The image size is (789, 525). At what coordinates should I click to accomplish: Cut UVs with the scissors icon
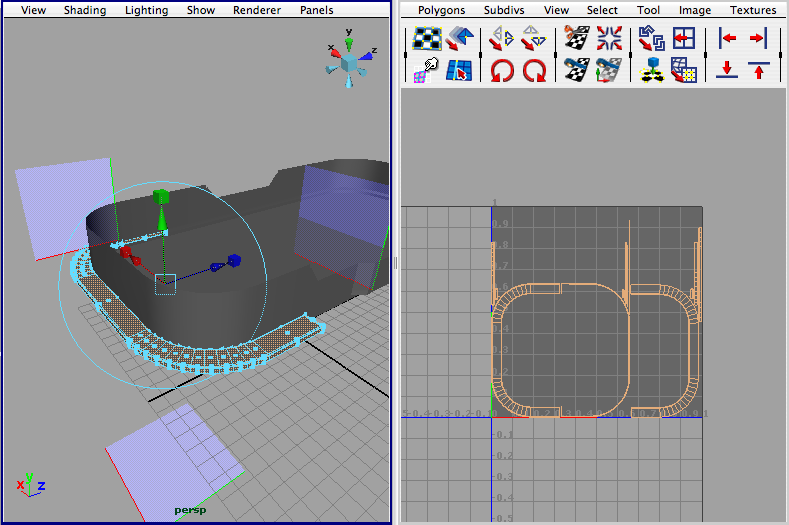click(577, 38)
